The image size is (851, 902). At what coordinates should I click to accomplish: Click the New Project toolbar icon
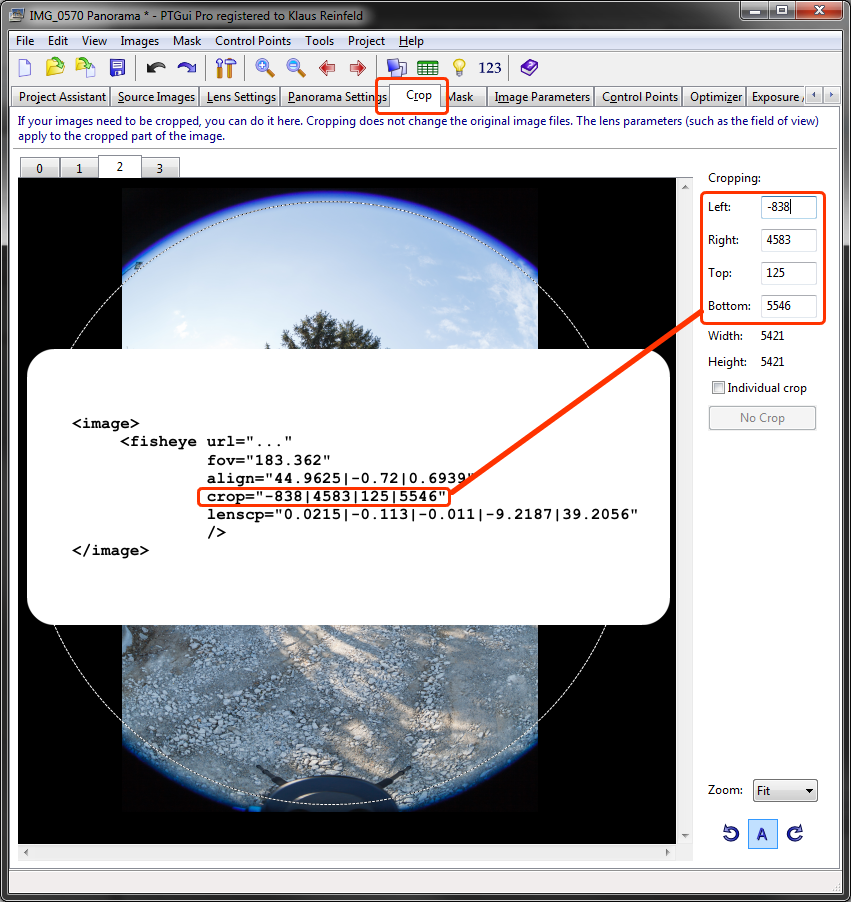tap(25, 68)
